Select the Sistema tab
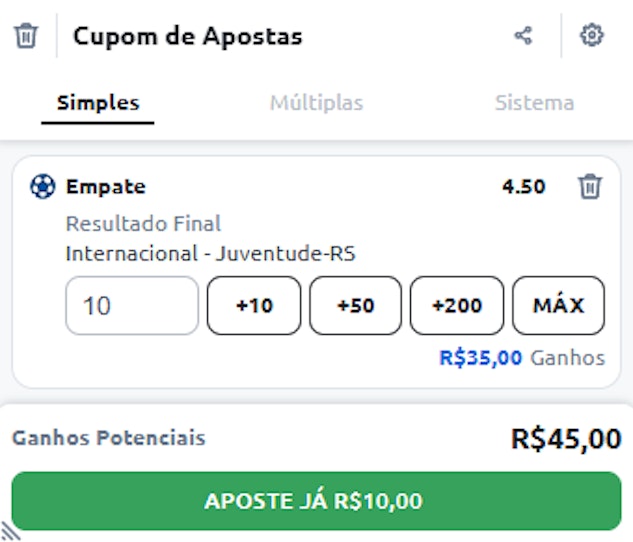Screen dimensions: 633x542 tap(534, 103)
